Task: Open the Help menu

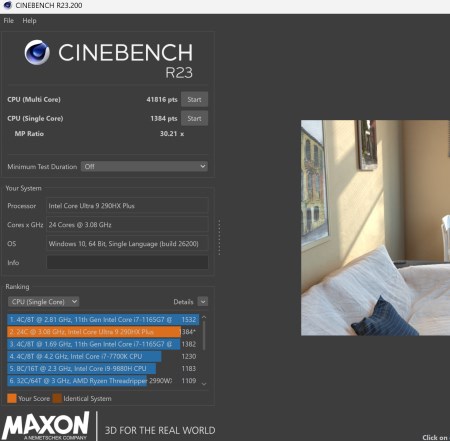Action: tap(29, 21)
